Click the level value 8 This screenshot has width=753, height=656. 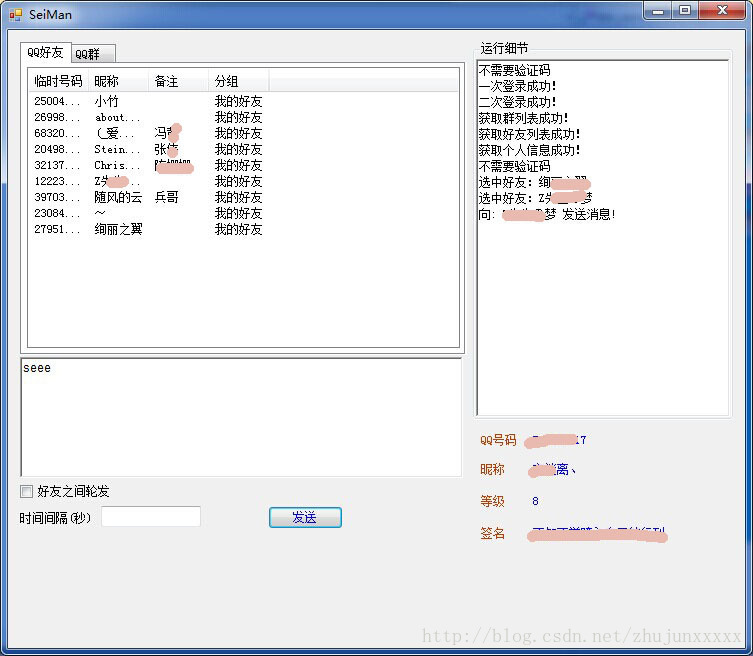click(535, 501)
